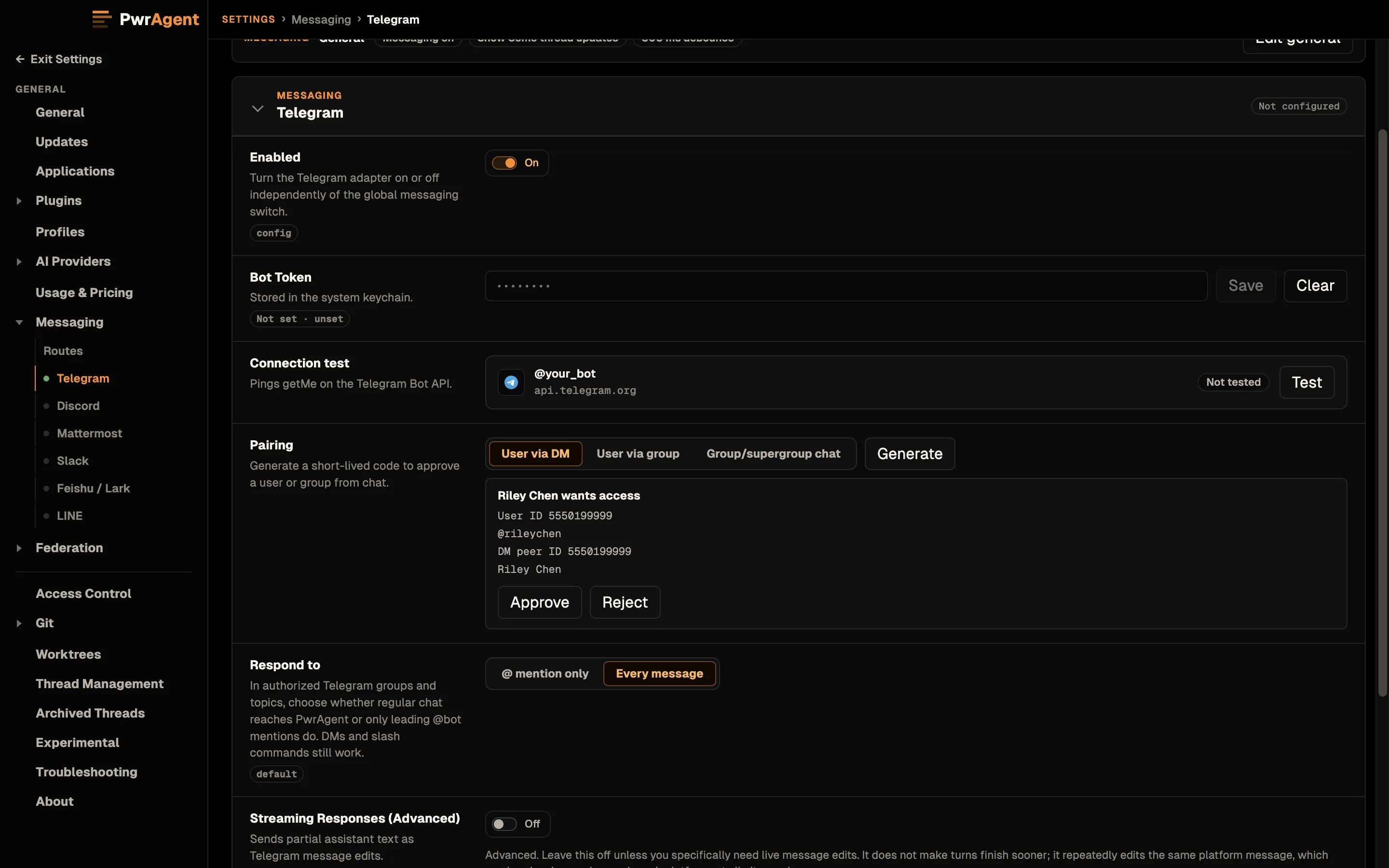The height and width of the screenshot is (868, 1389).
Task: Click the PwrAgent logo icon
Action: pyautogui.click(x=102, y=19)
